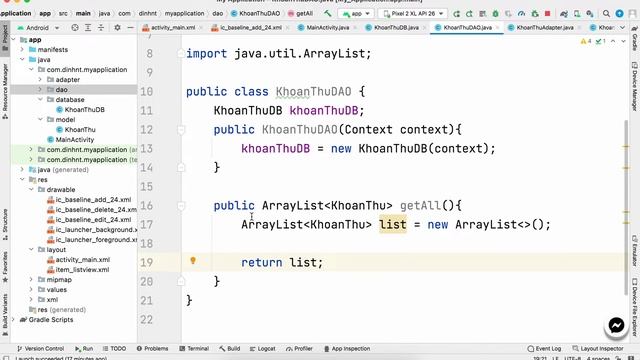The height and width of the screenshot is (360, 640).
Task: Click the Messenger chat head bubble
Action: (616, 325)
